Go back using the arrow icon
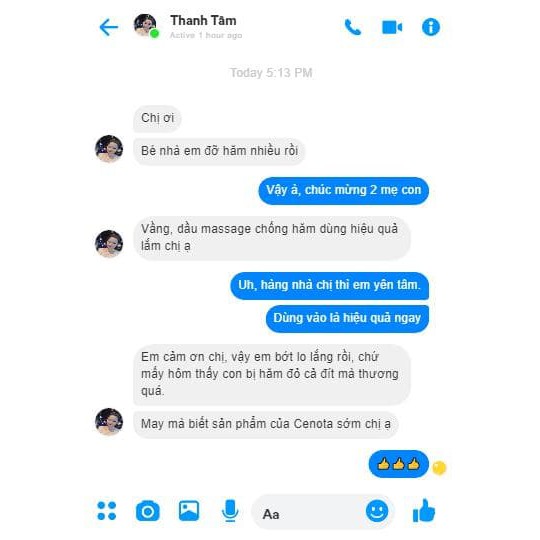This screenshot has width=540, height=540. pyautogui.click(x=108, y=27)
